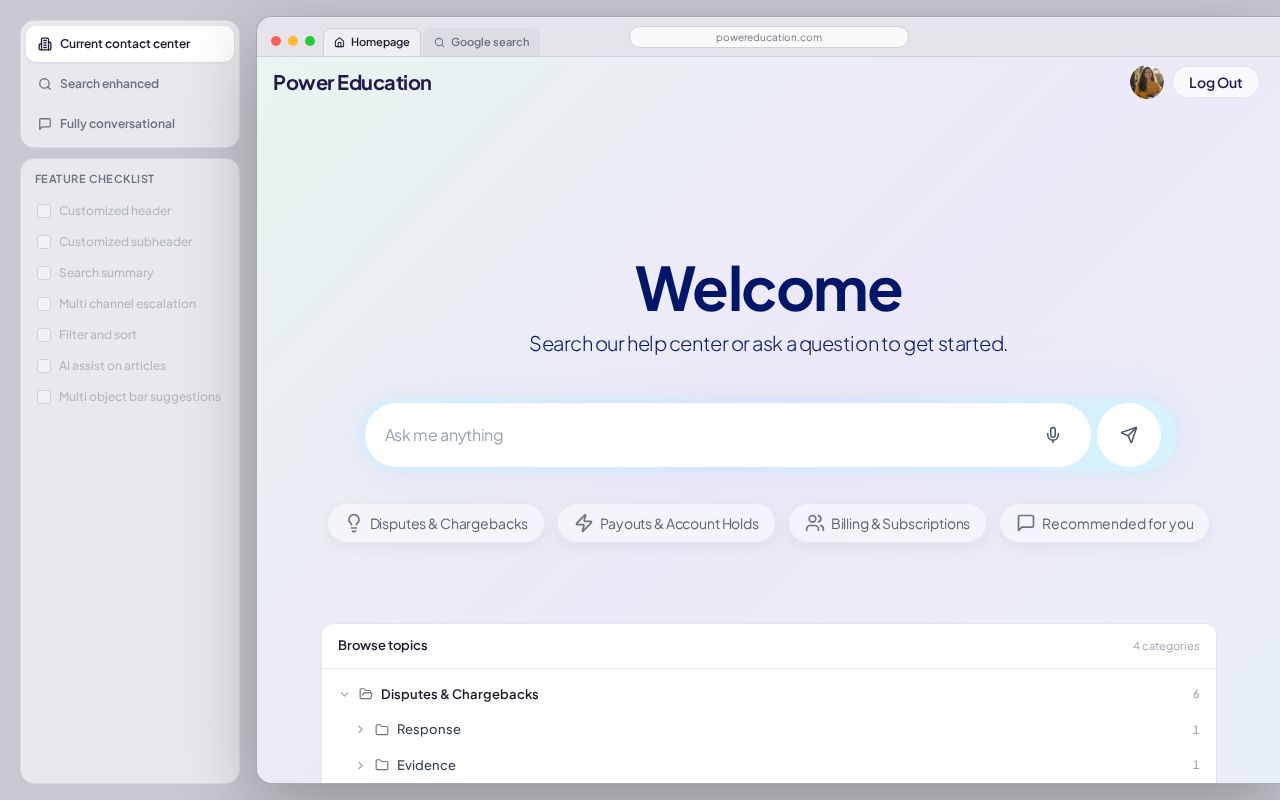
Task: Check the Customized header checkbox
Action: click(44, 211)
